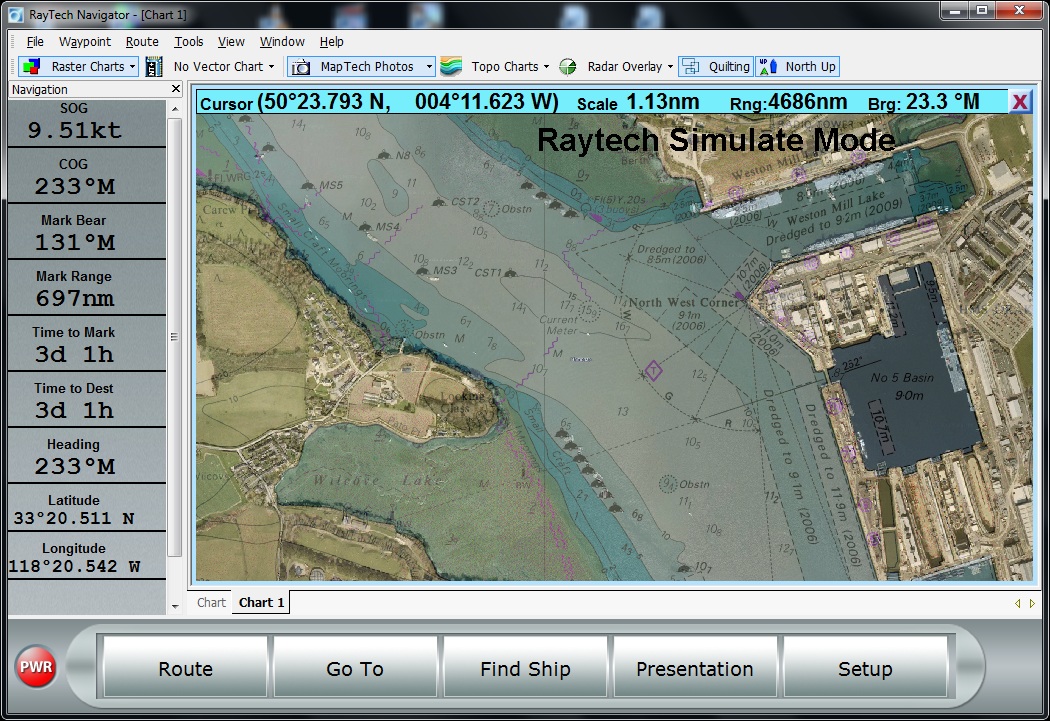The width and height of the screenshot is (1050, 721).
Task: Click the Cursor coordinates readout
Action: [380, 102]
